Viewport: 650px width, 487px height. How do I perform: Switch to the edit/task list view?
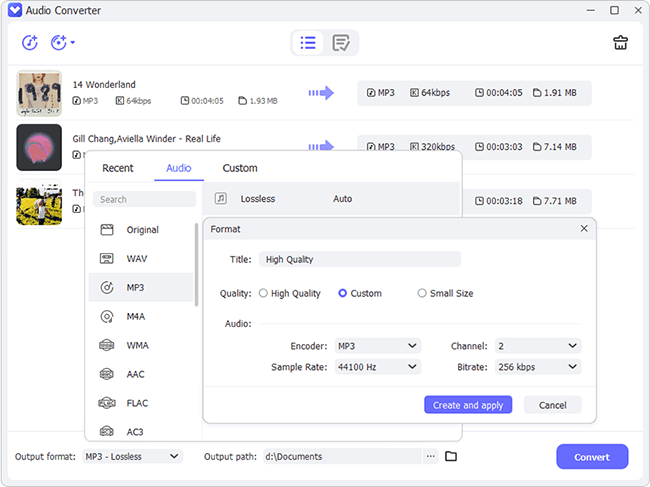(x=341, y=43)
